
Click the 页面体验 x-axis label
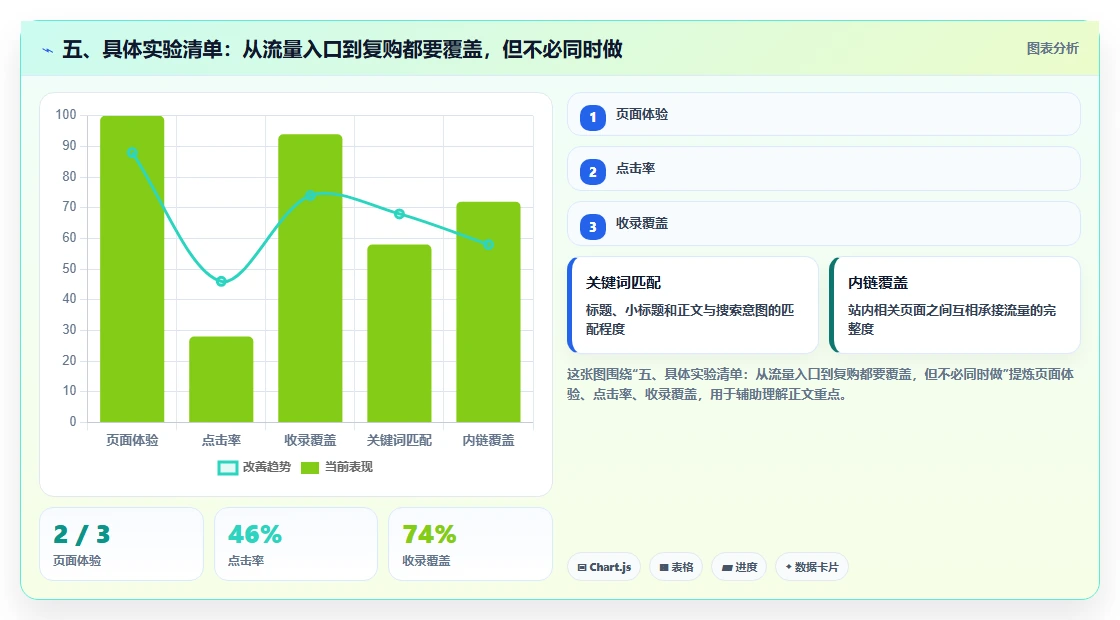[x=132, y=441]
